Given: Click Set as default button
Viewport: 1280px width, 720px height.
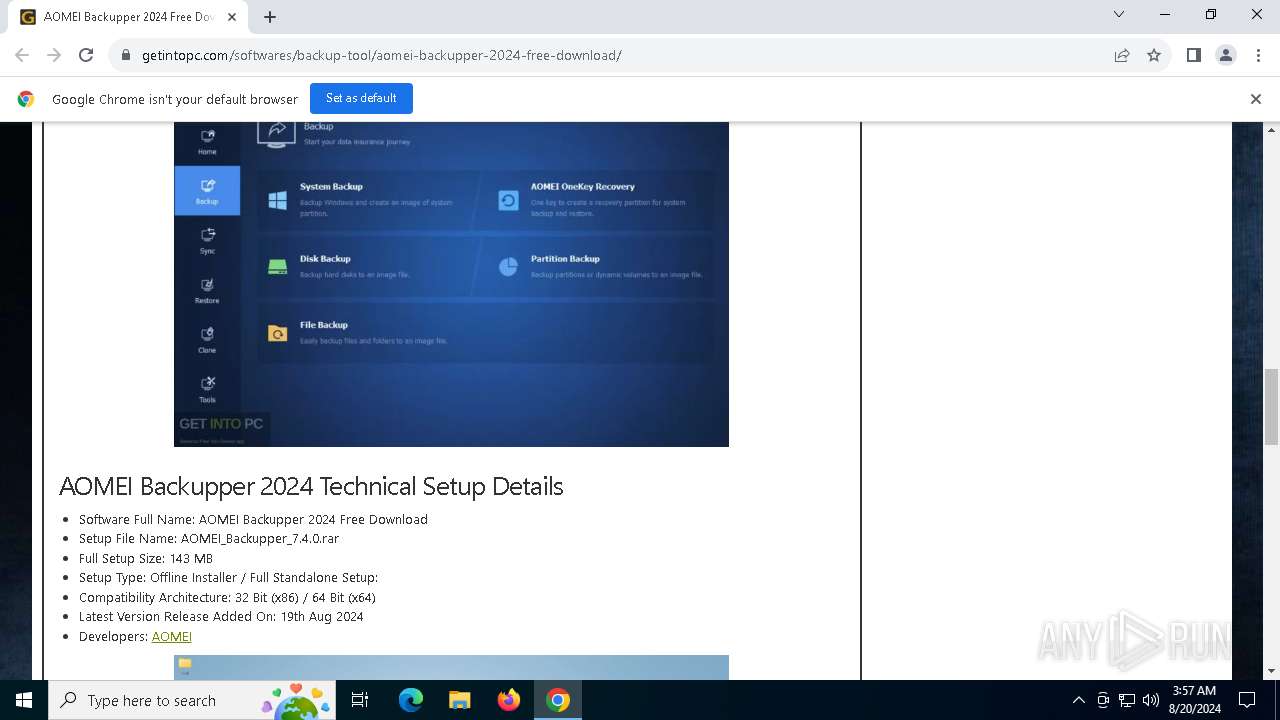Looking at the screenshot, I should pos(361,98).
